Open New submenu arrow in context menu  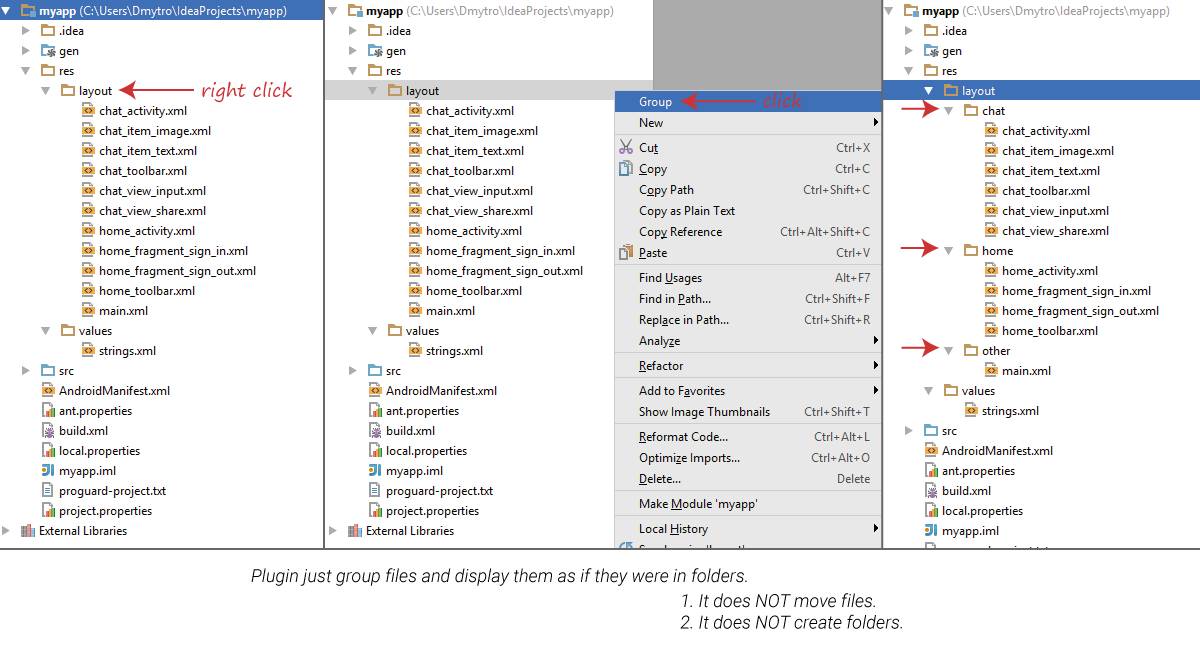875,123
